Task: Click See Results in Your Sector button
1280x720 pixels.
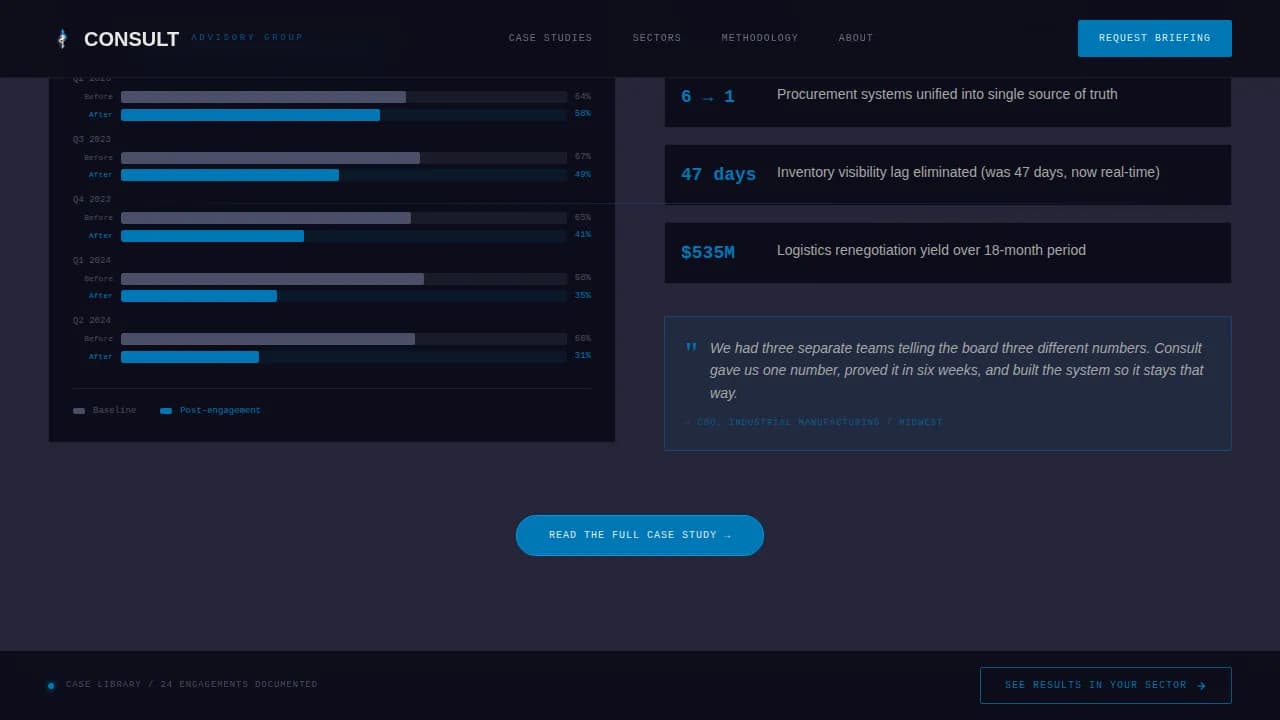Action: pos(1105,685)
